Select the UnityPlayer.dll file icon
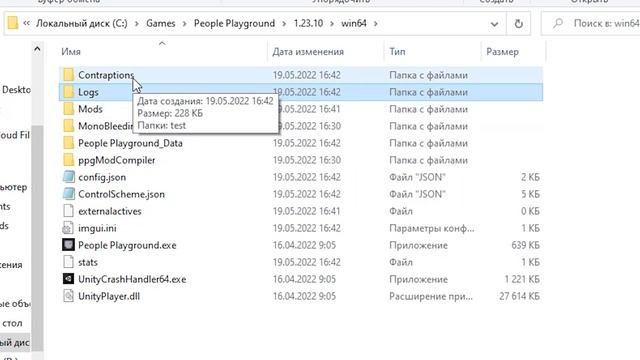The width and height of the screenshot is (640, 360). [69, 296]
